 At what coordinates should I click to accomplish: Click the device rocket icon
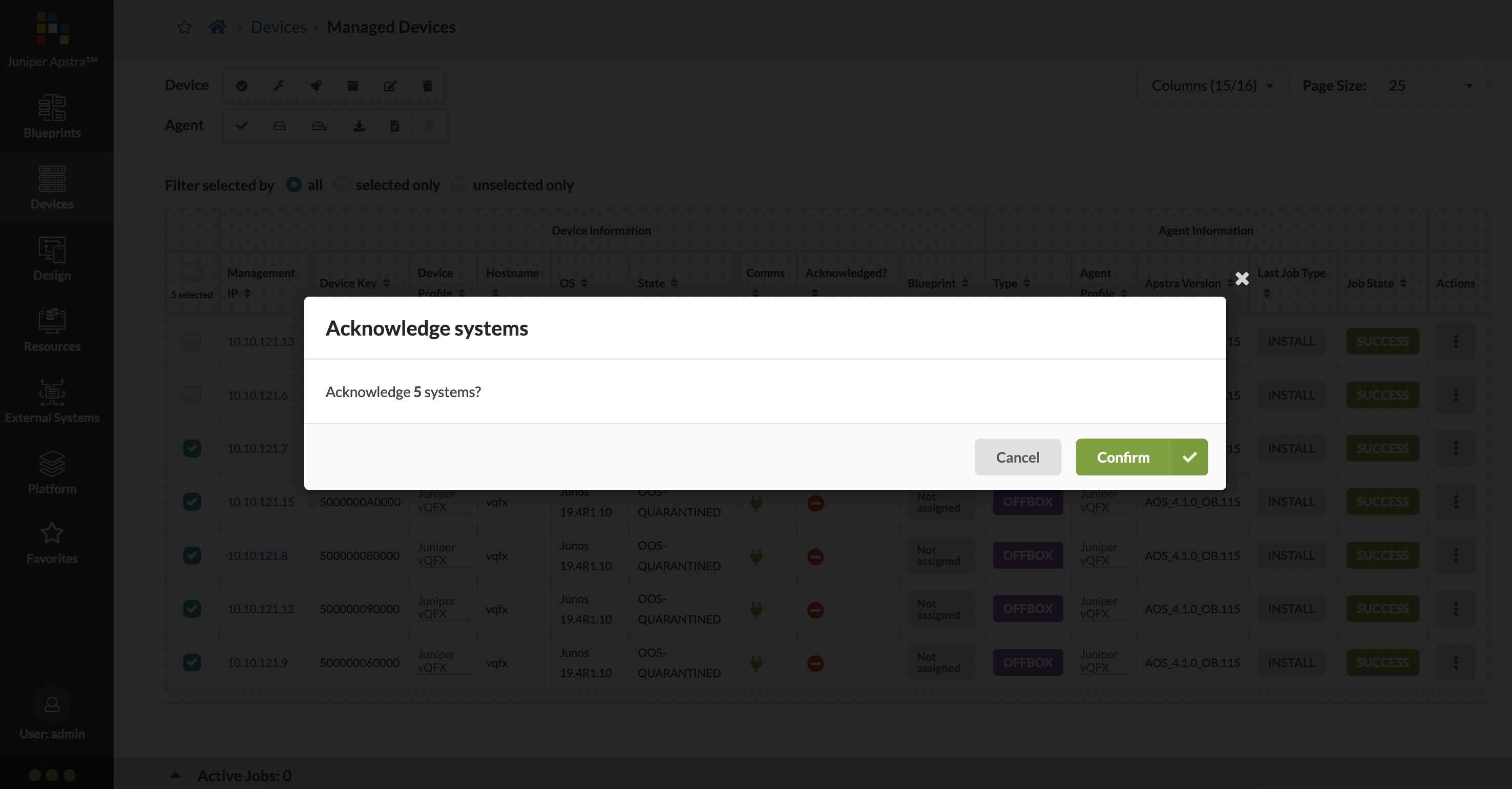point(316,86)
